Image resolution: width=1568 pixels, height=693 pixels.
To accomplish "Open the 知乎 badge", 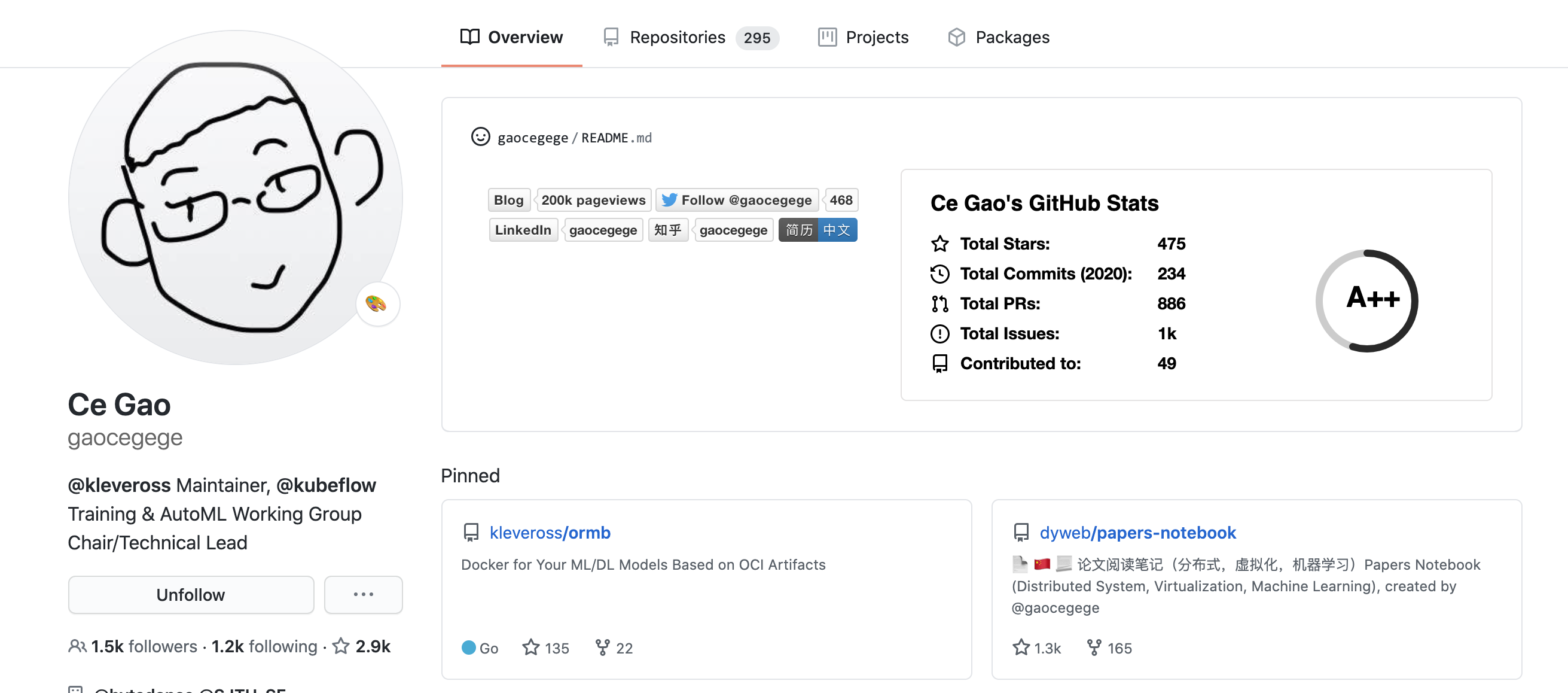I will (668, 230).
